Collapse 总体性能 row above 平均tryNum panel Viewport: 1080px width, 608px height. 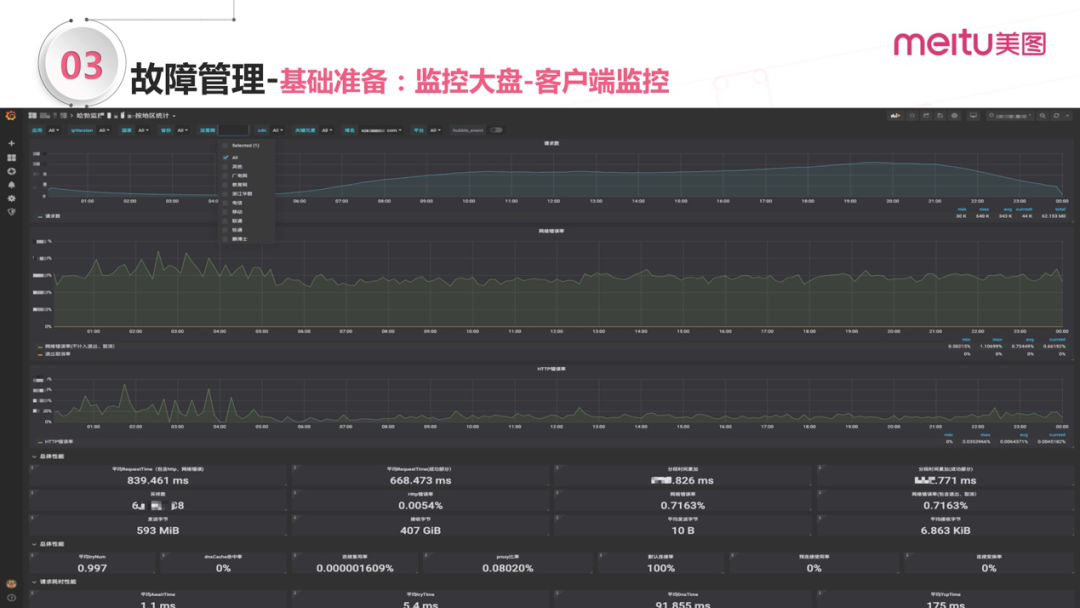(48, 544)
